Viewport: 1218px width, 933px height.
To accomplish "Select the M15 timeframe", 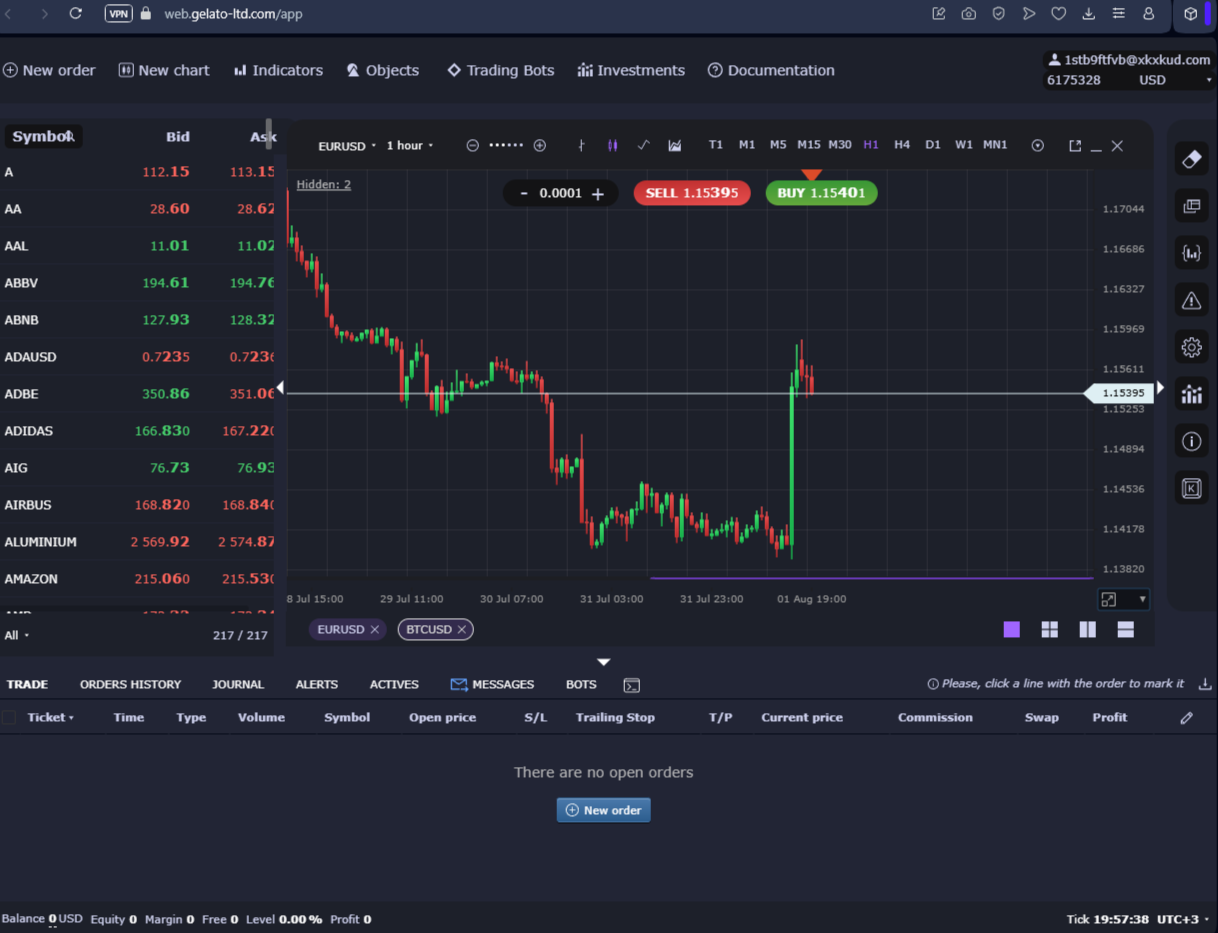I will pyautogui.click(x=809, y=145).
